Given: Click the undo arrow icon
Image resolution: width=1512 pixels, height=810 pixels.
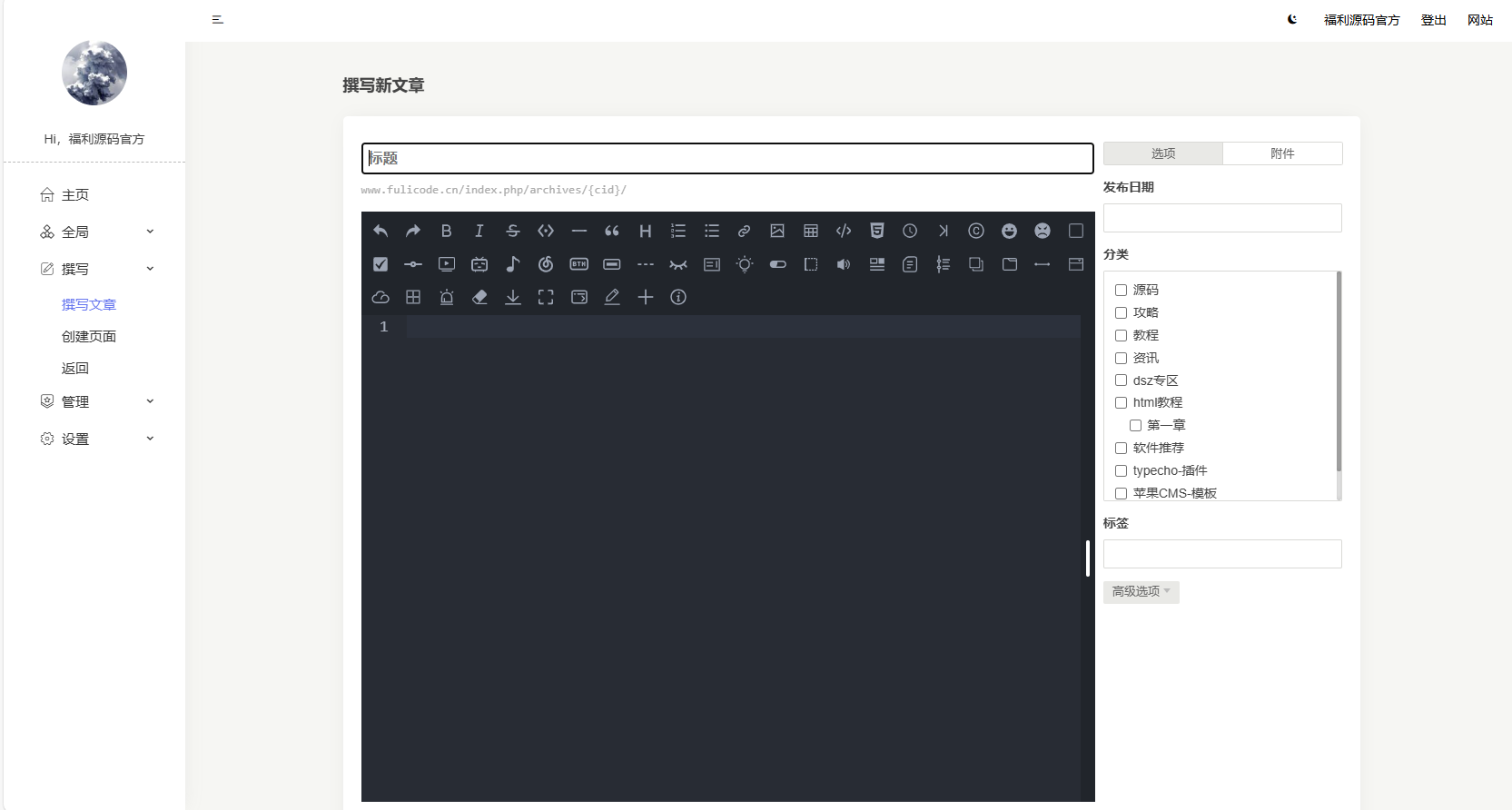Looking at the screenshot, I should tap(380, 231).
